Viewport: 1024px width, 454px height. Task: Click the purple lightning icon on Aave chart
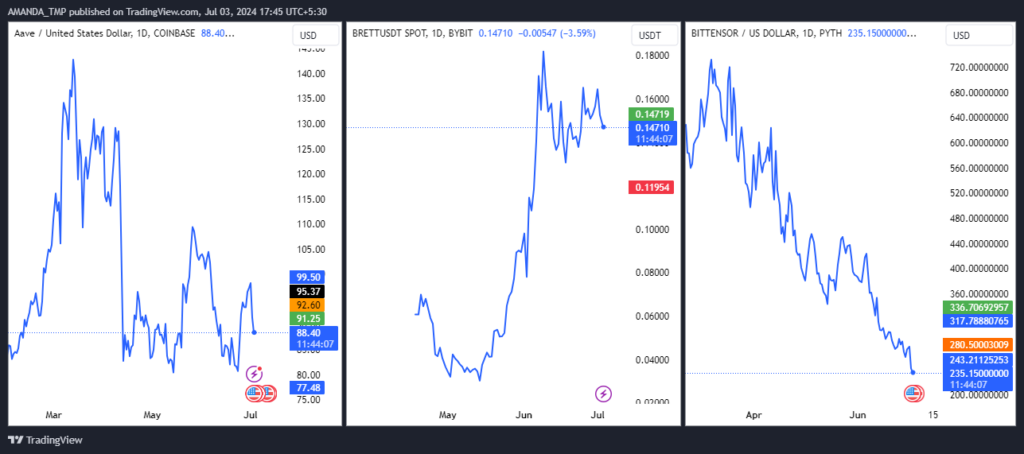pos(254,374)
